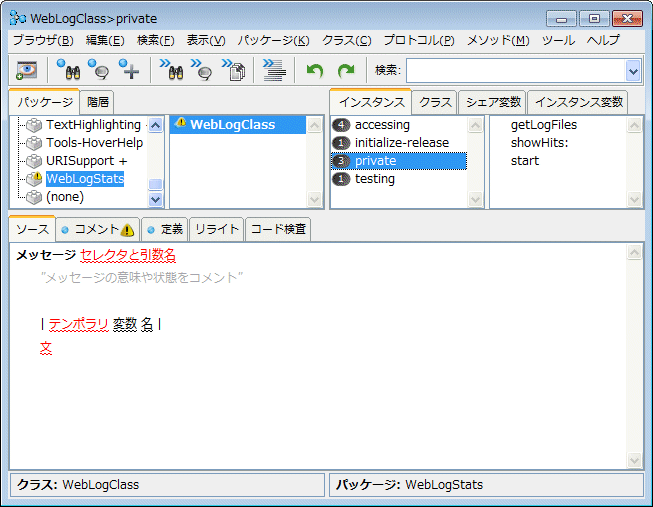This screenshot has width=653, height=507.
Task: Switch to the 階層 tab
Action: click(98, 102)
